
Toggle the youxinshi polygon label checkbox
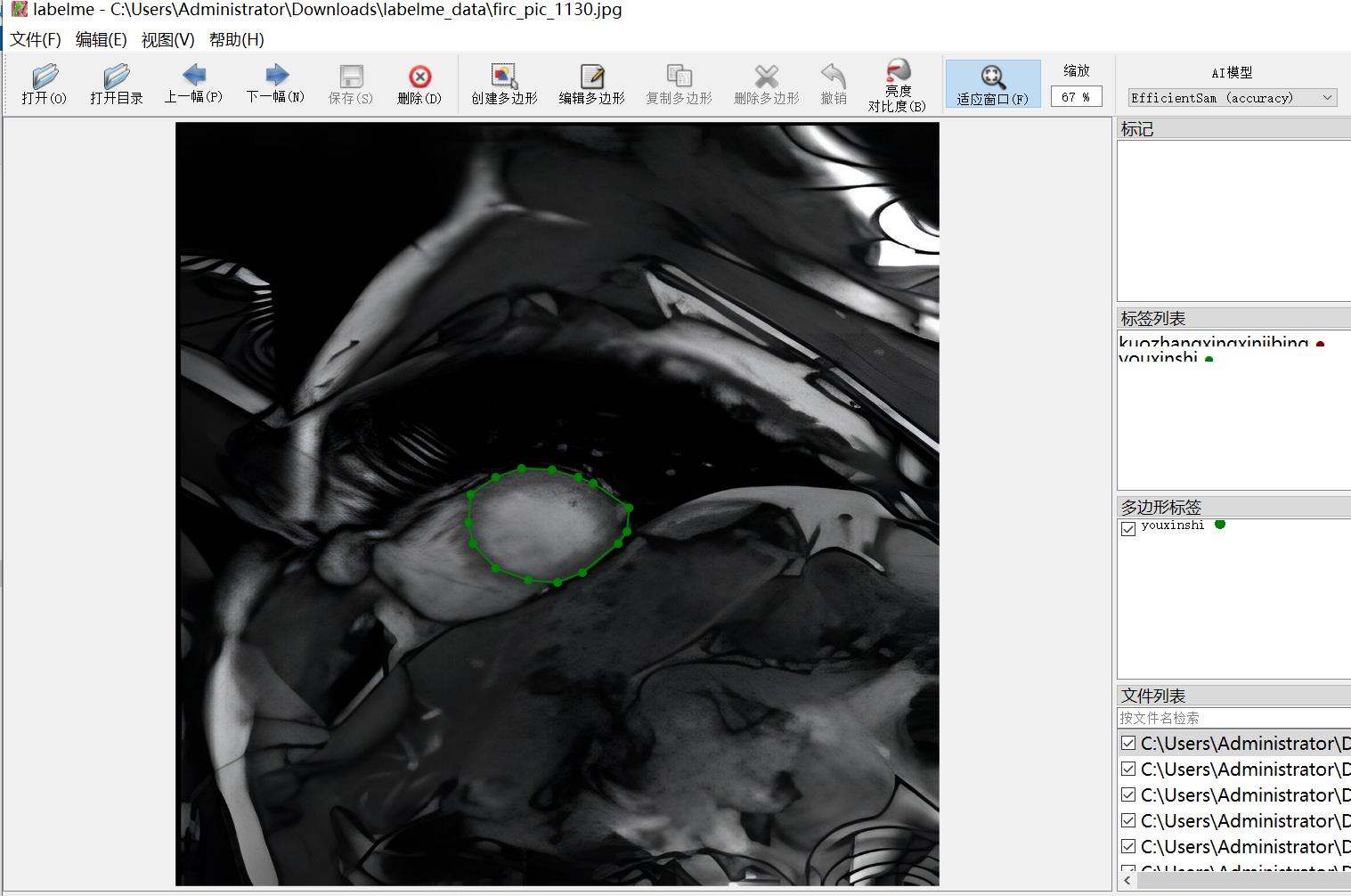point(1128,529)
